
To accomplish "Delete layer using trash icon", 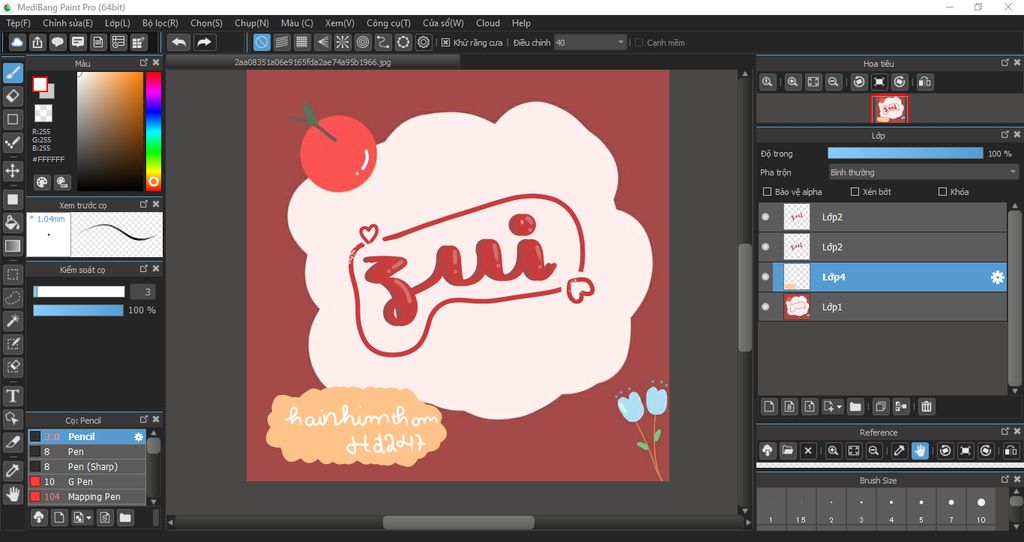I will pyautogui.click(x=927, y=406).
